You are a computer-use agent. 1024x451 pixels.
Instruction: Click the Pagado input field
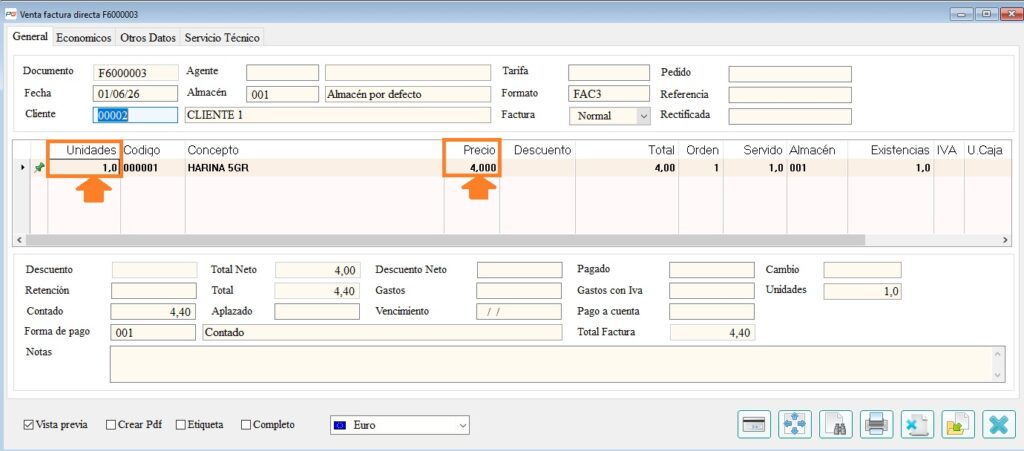[x=712, y=270]
